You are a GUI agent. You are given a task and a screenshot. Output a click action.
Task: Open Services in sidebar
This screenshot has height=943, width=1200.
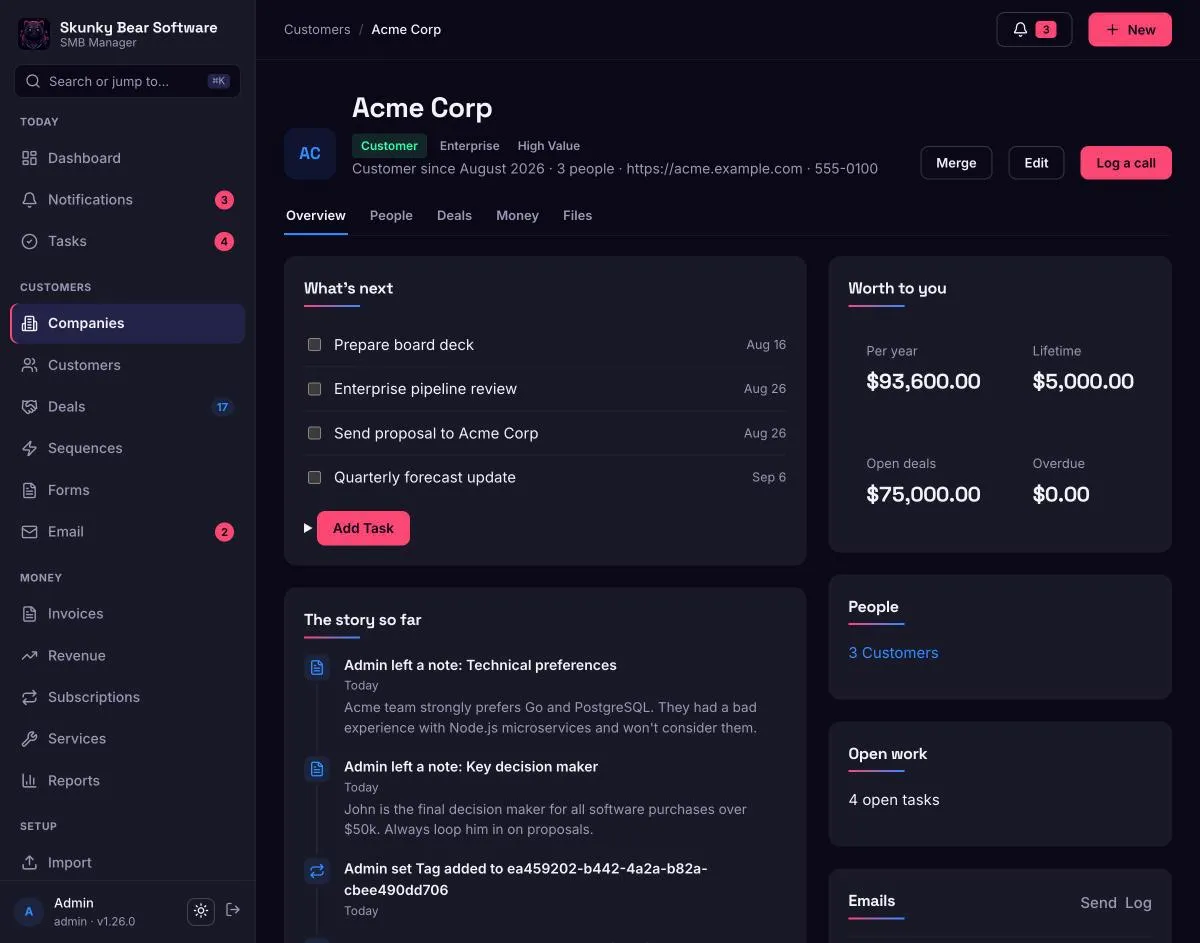(127, 739)
